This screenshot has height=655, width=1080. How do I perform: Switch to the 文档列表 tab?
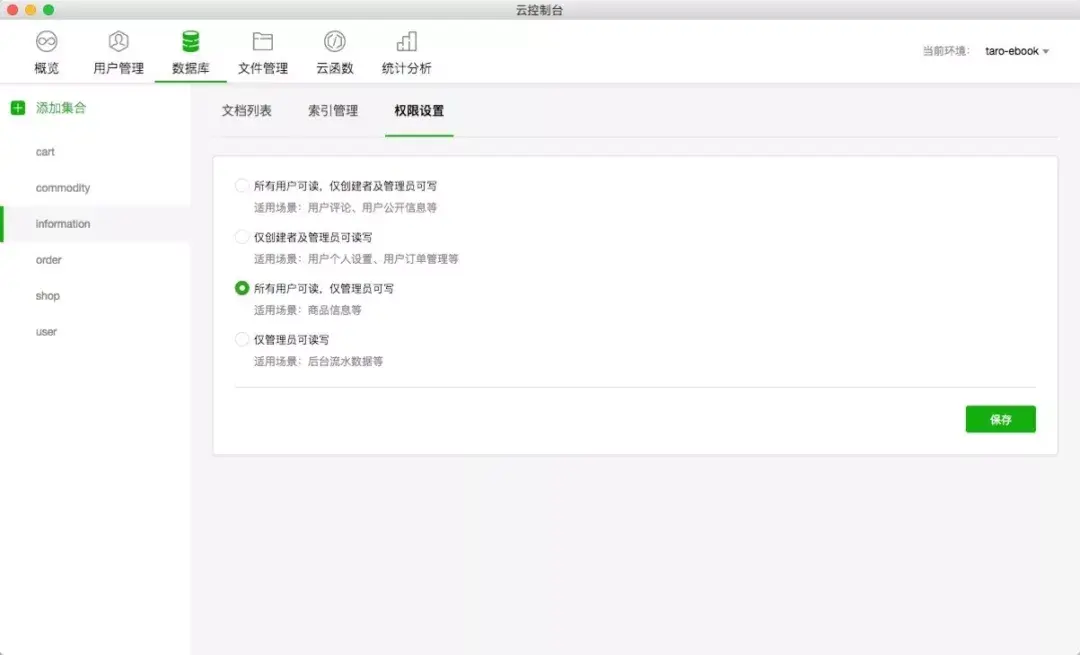coord(247,111)
